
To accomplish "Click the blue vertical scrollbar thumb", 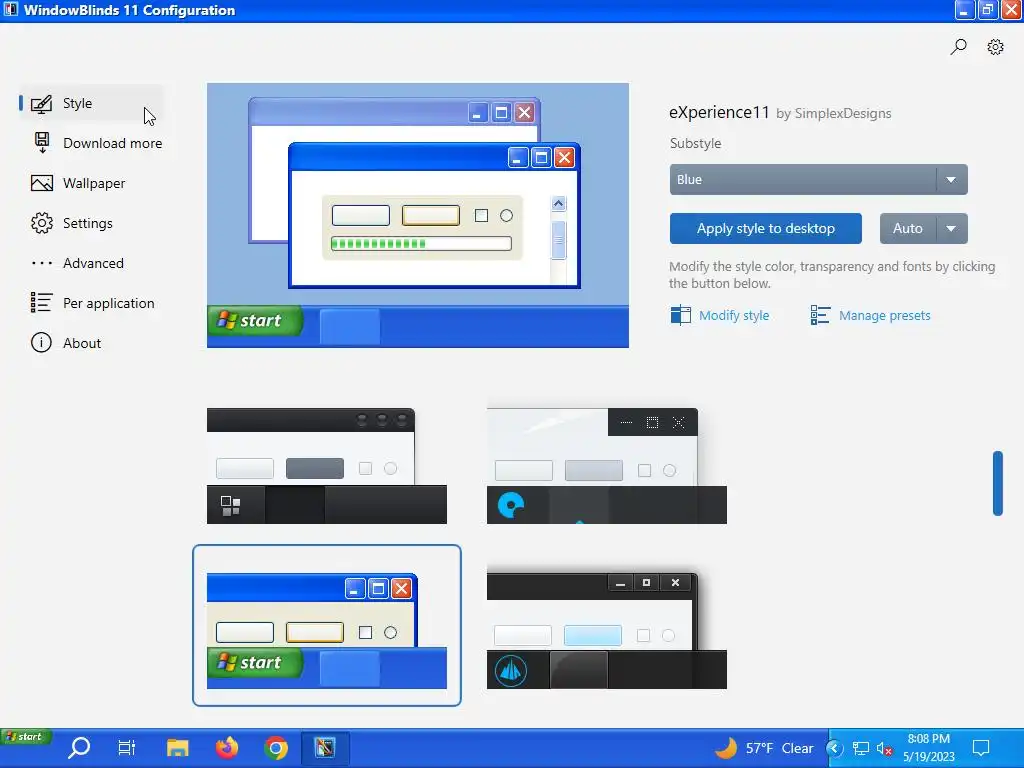I will coord(998,483).
